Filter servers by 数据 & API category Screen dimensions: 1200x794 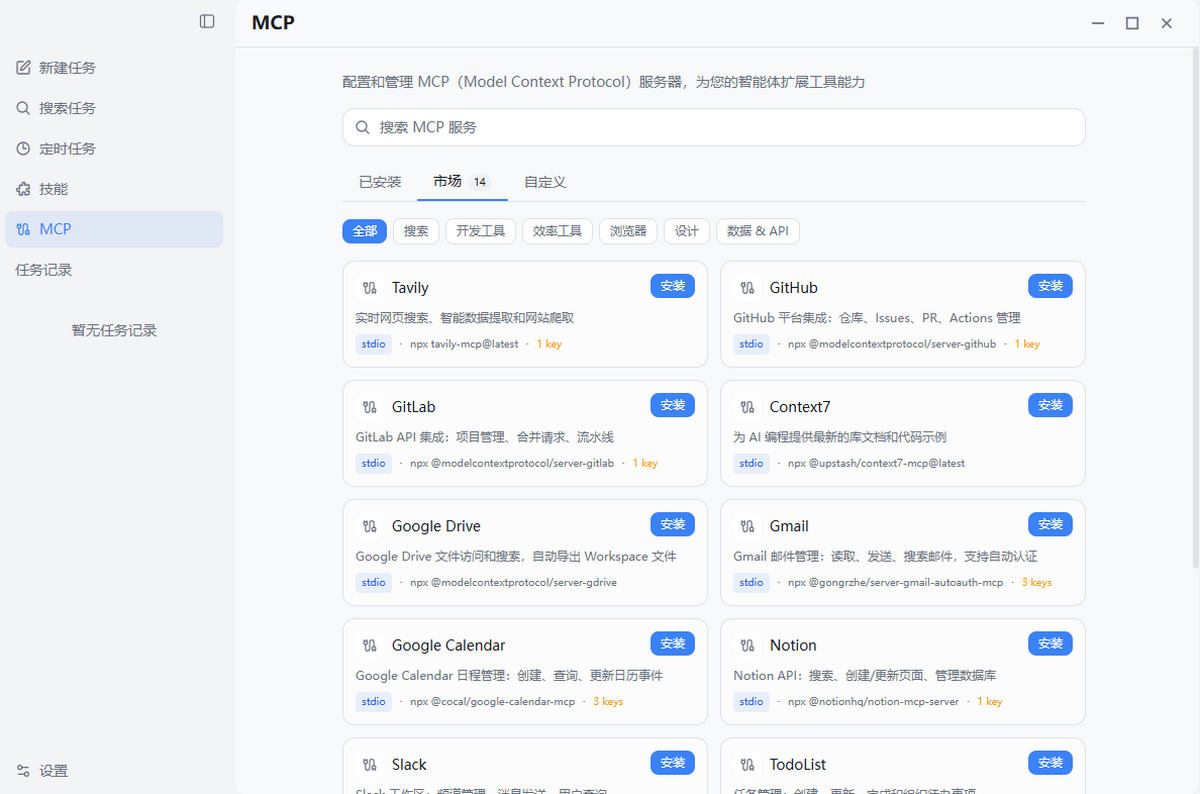757,231
